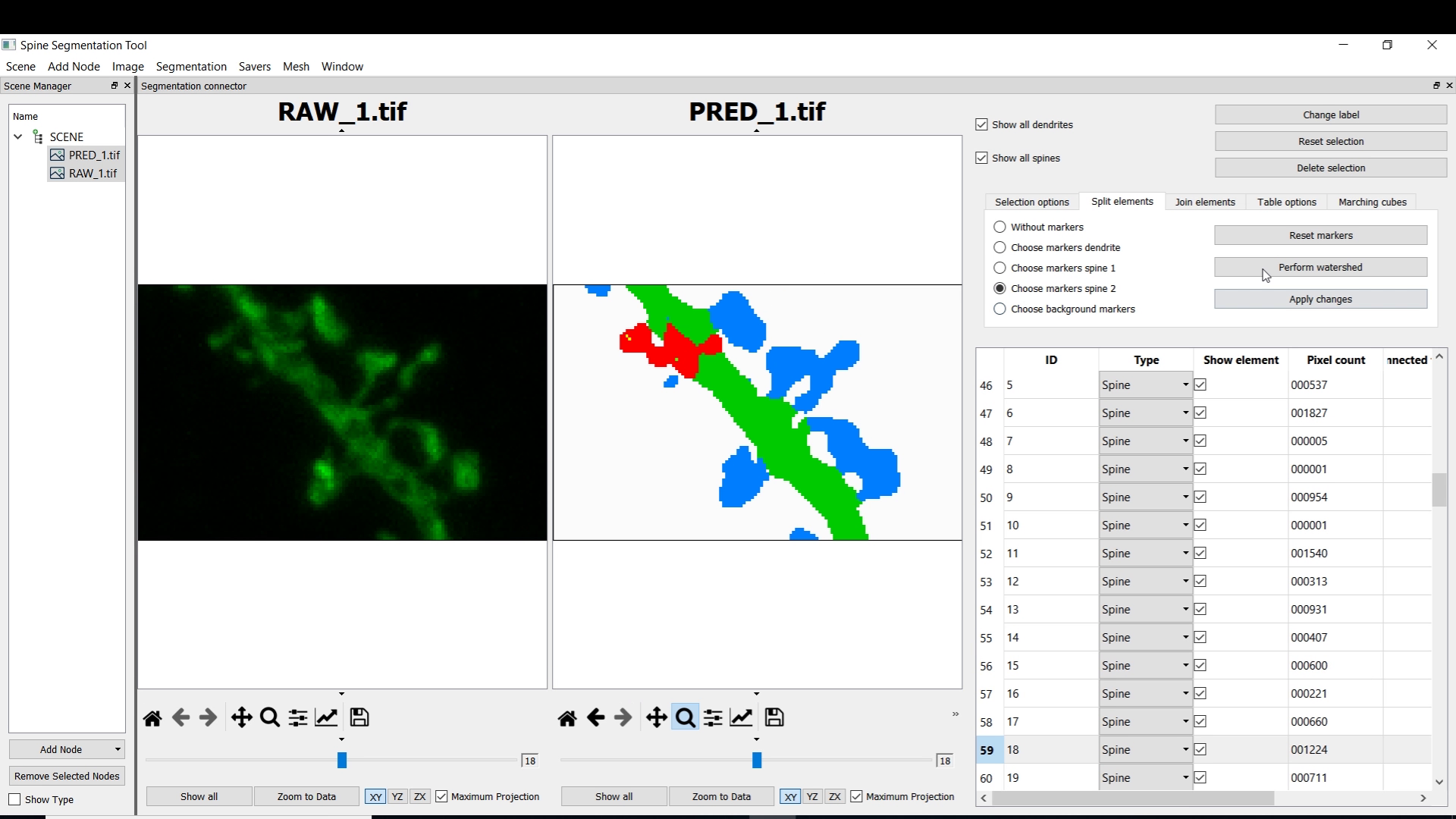
Task: Select the RAW_1.tif item in the Scene Manager
Action: tap(93, 173)
